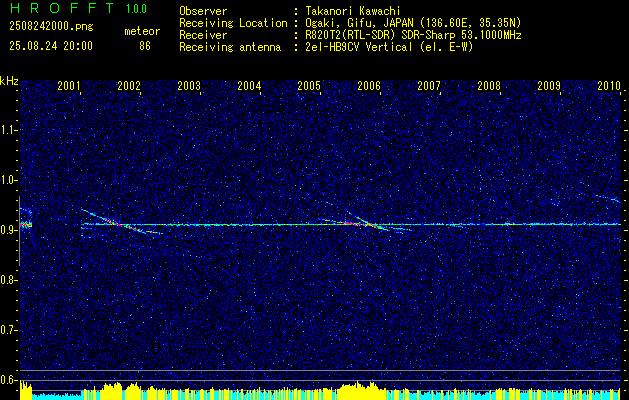Click the 1.1 kHz axis label
629x400 pixels.
tap(8, 130)
